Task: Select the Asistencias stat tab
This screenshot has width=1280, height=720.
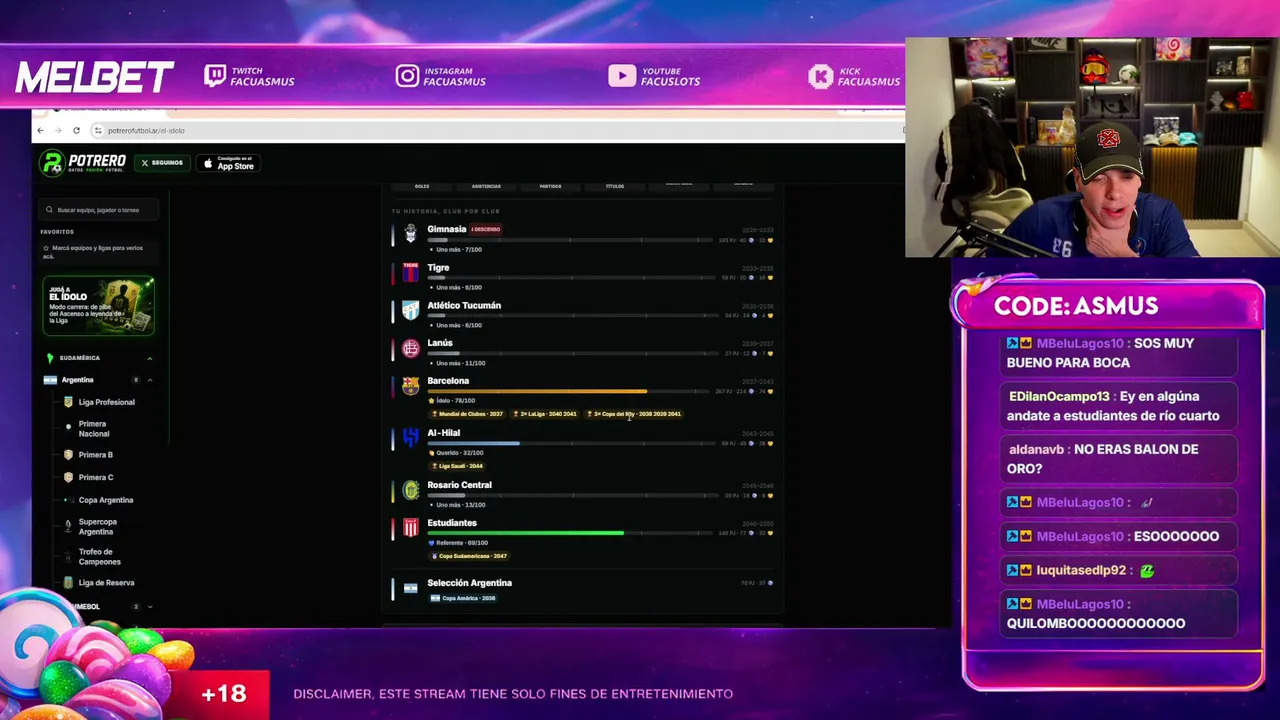Action: pos(486,186)
